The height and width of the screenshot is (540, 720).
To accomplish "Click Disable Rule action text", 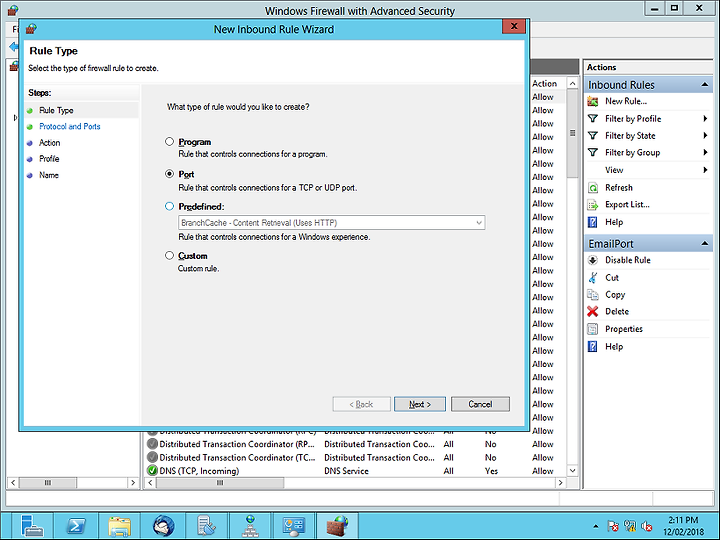I will pos(628,260).
